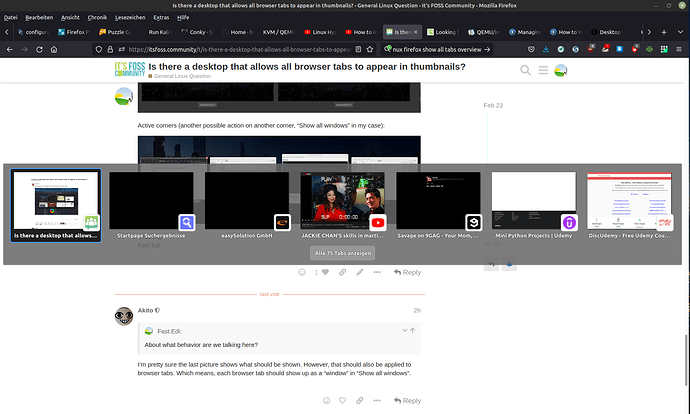Select Savage on 9GAG tab thumbnail

click(x=438, y=205)
